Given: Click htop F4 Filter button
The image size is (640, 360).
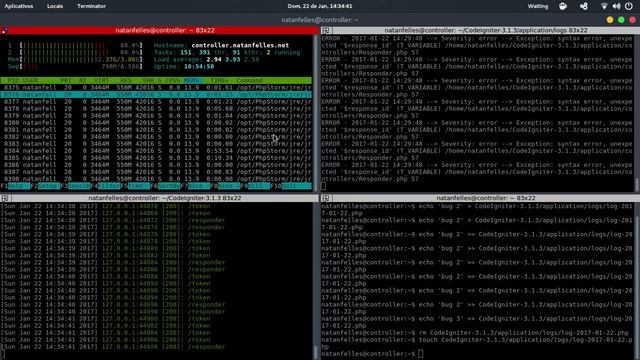Looking at the screenshot, I should click(106, 186).
